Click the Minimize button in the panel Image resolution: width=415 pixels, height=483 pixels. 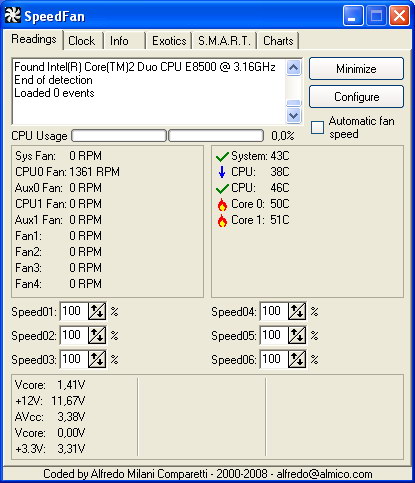[356, 69]
